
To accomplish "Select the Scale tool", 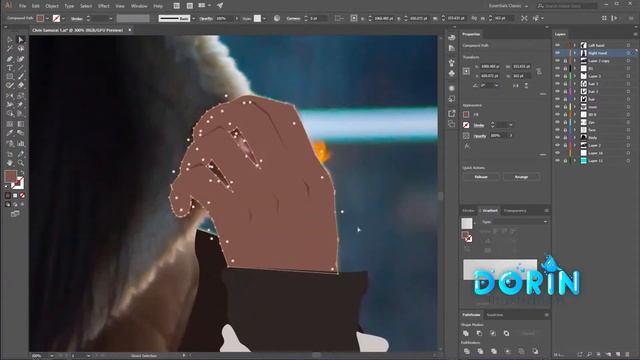I will click(x=20, y=96).
